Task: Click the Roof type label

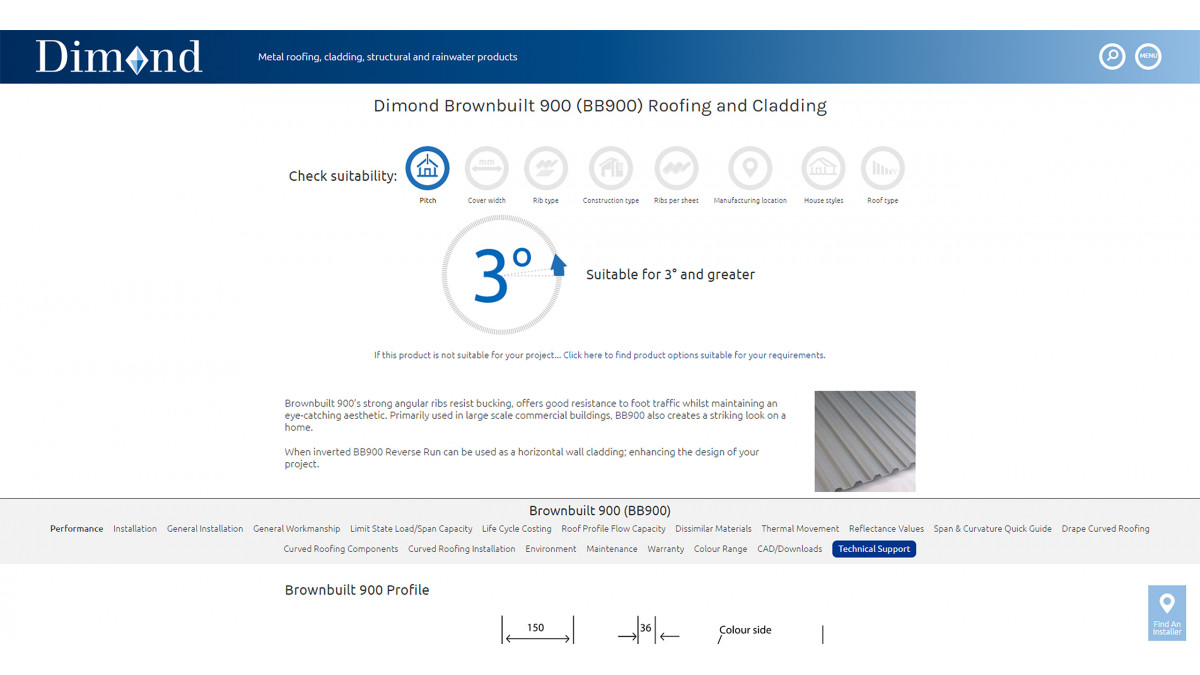Action: pos(883,201)
